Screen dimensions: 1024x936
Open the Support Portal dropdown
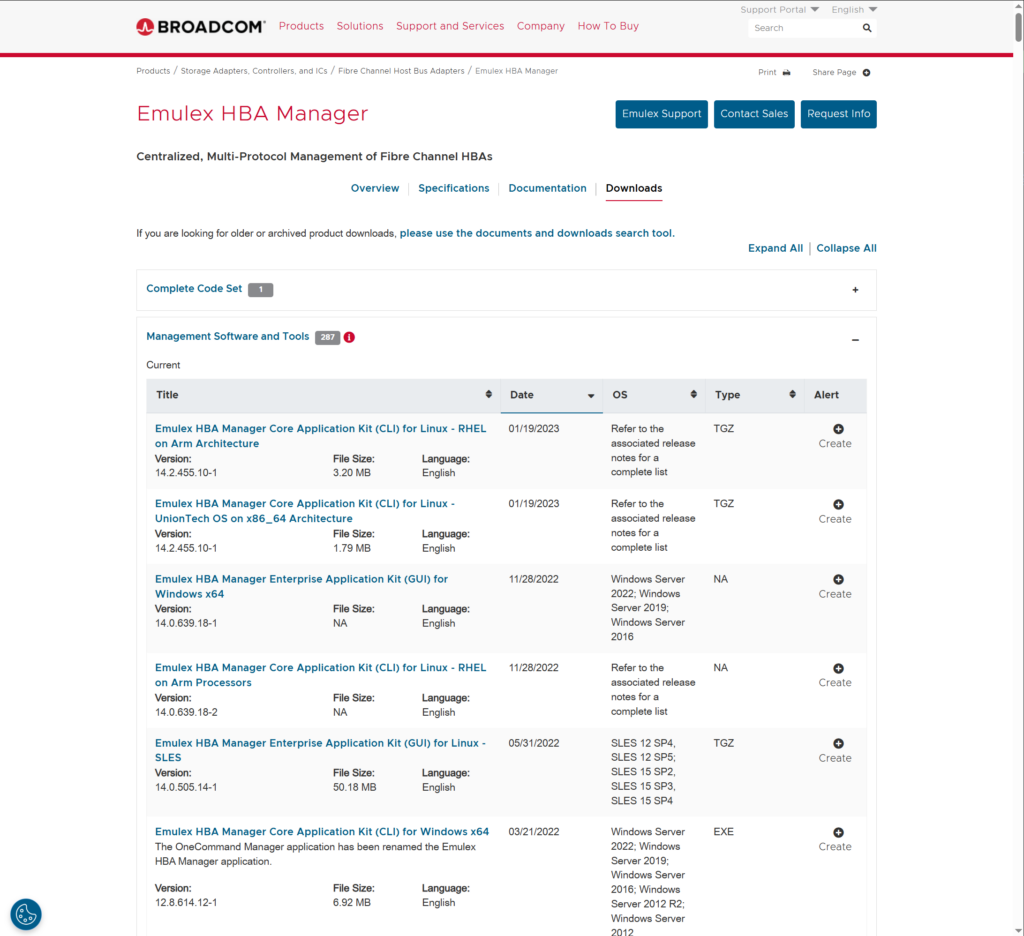point(779,10)
